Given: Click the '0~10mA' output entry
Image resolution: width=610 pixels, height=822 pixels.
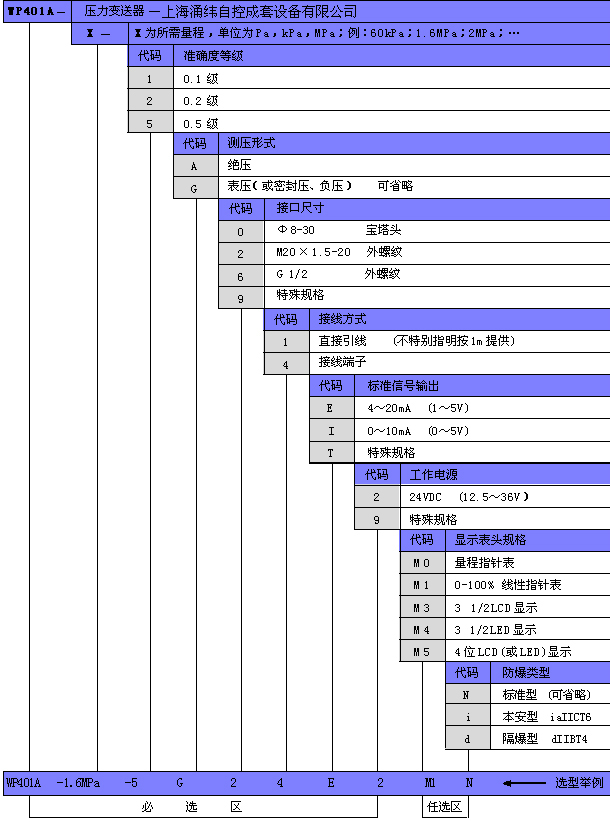Looking at the screenshot, I should click(389, 431).
